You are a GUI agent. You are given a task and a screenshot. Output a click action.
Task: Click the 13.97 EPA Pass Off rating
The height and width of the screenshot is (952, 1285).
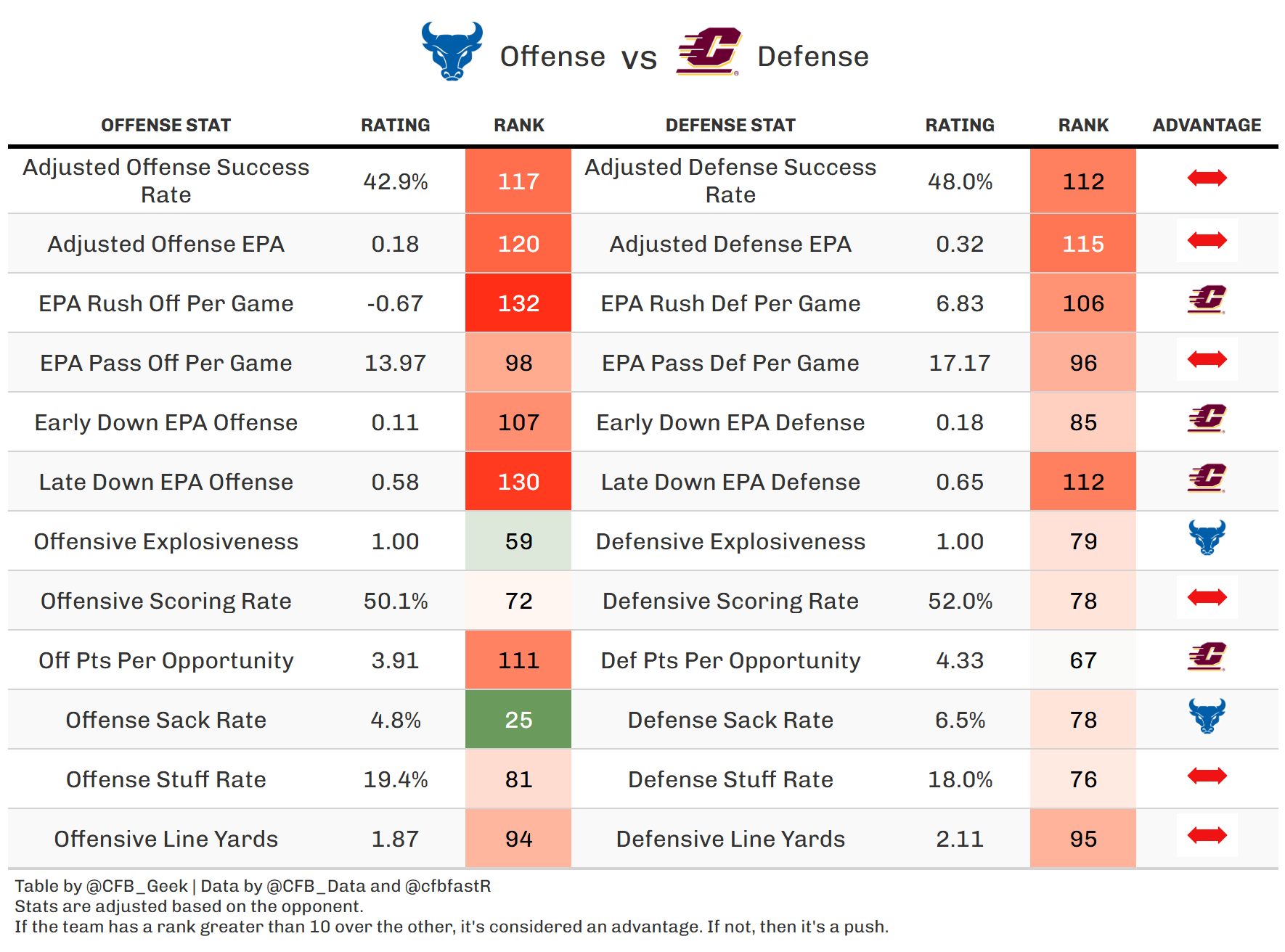point(395,363)
